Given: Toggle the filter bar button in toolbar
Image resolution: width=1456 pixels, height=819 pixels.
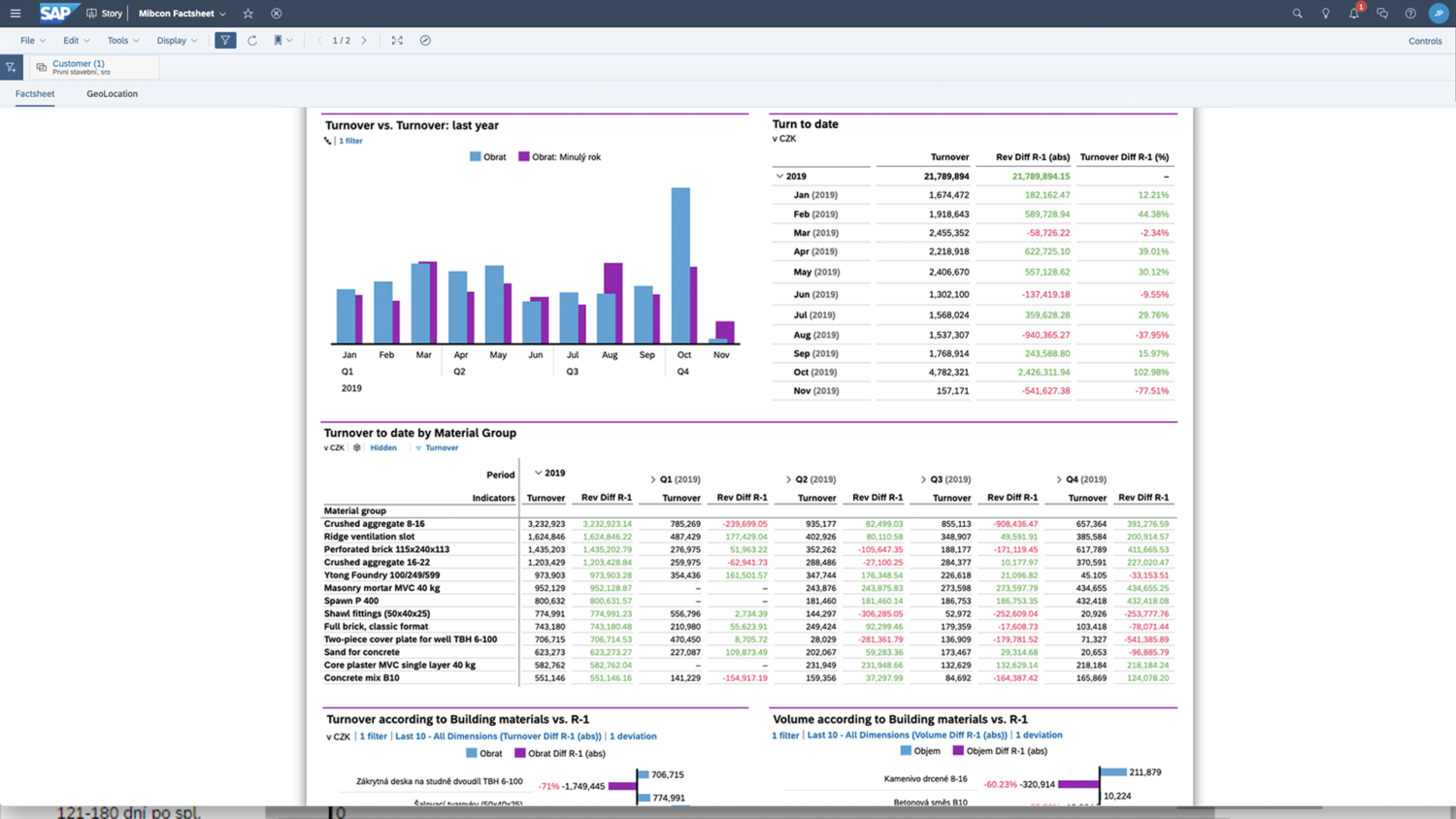Looking at the screenshot, I should pos(225,41).
